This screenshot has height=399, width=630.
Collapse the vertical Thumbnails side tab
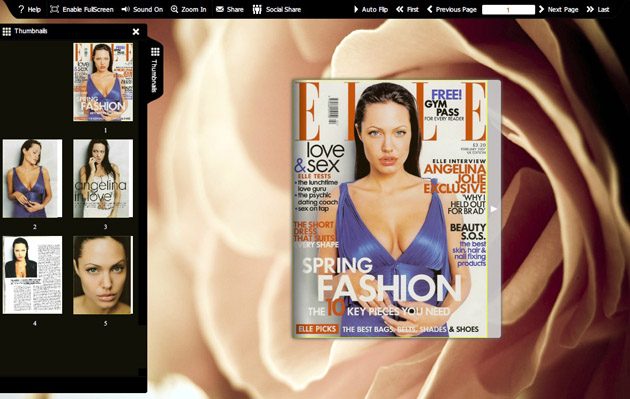pos(155,71)
